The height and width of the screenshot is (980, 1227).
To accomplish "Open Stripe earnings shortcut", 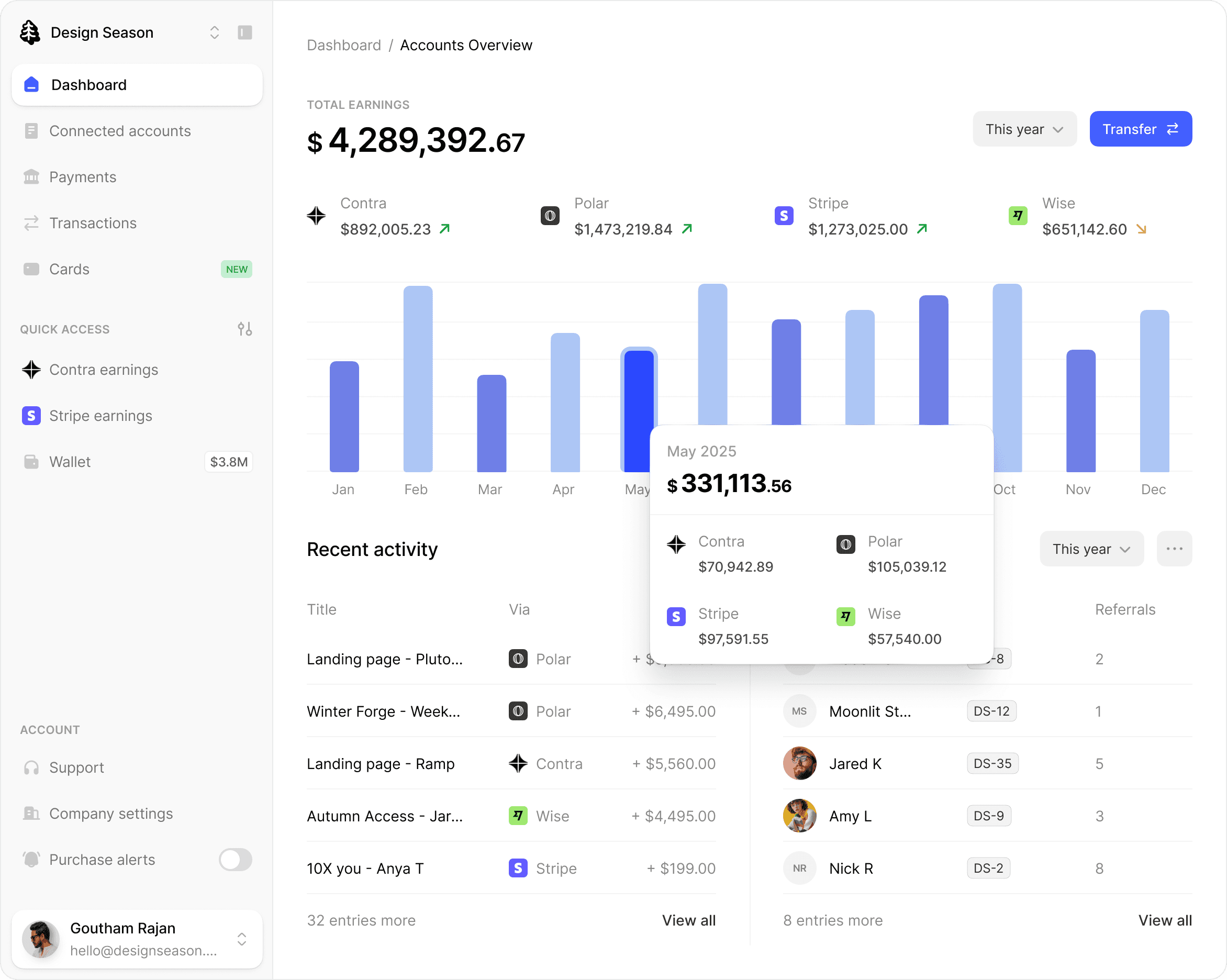I will click(x=100, y=416).
